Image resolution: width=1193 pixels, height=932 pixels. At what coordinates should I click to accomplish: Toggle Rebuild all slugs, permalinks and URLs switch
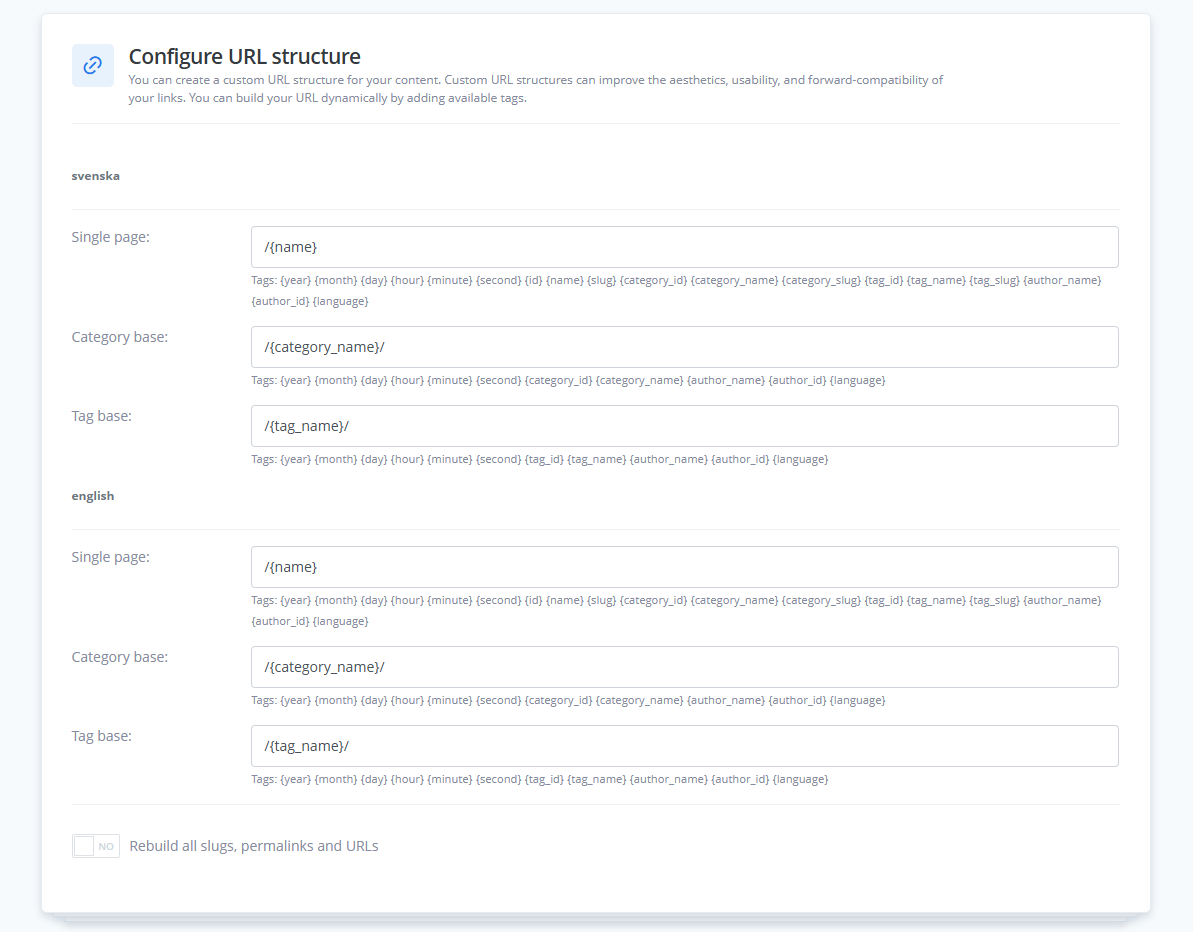[96, 846]
